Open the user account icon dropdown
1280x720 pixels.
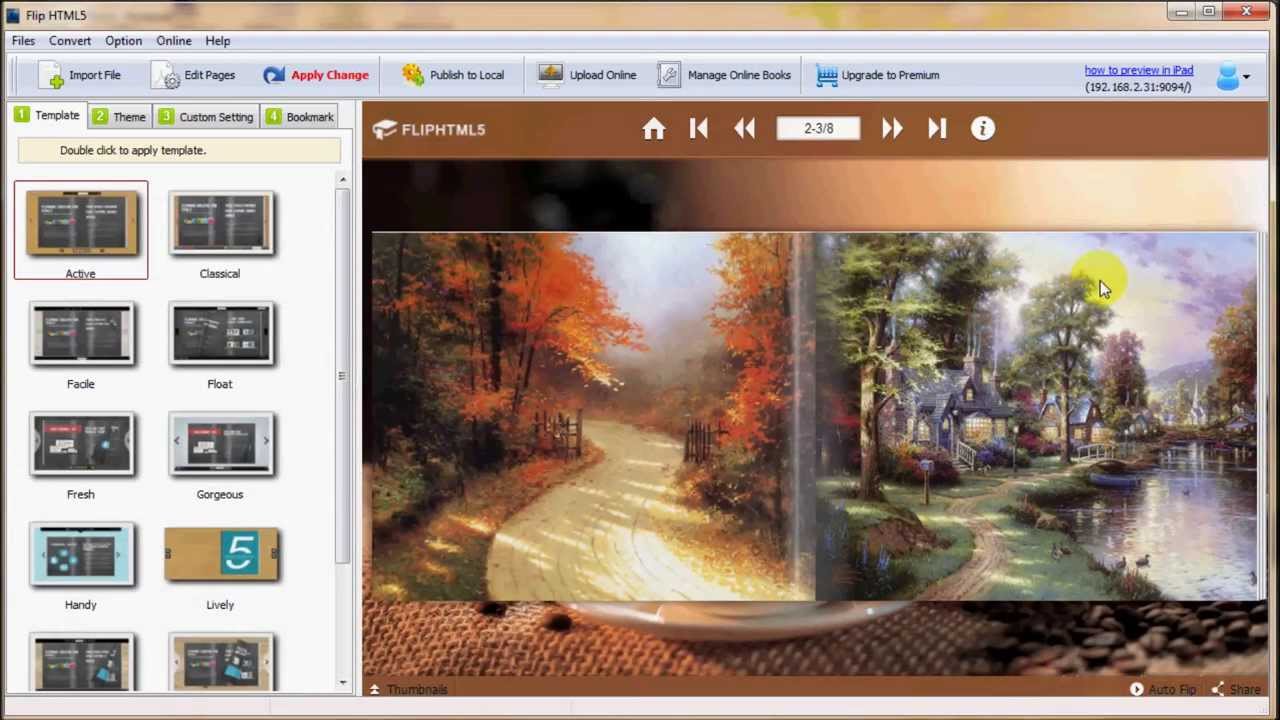coord(1232,76)
